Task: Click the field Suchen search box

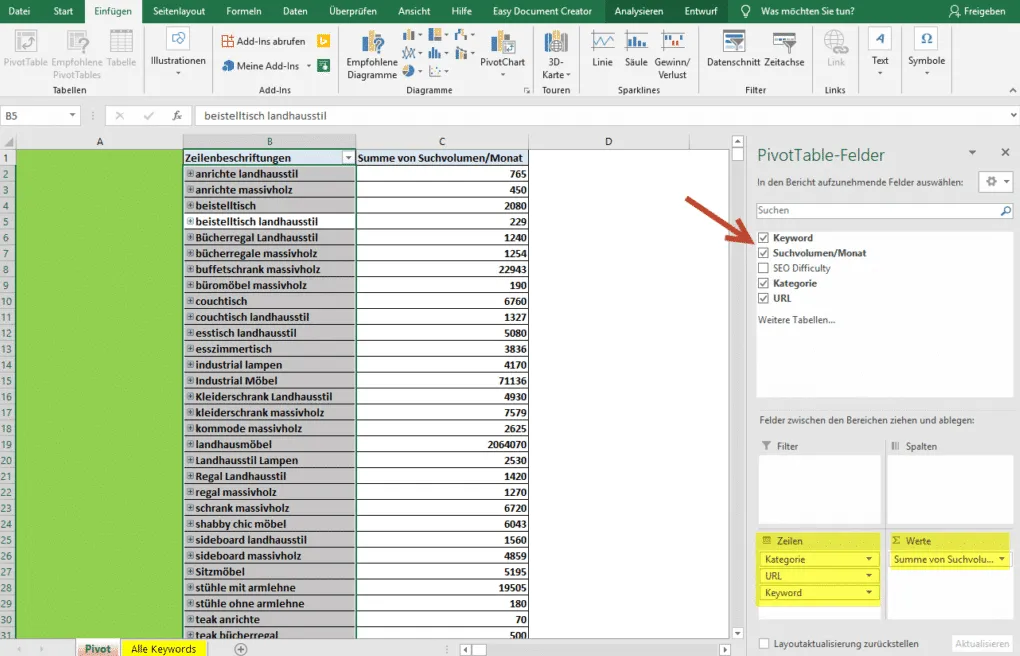Action: pos(877,210)
